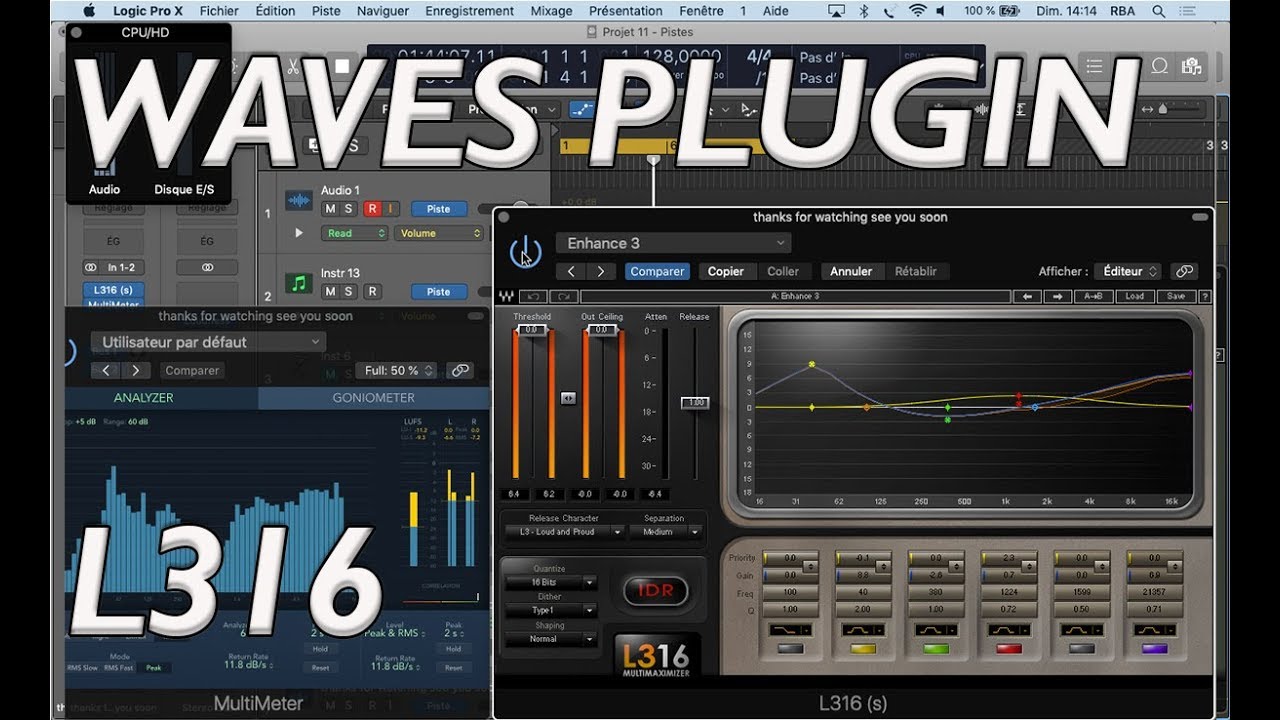The image size is (1280, 720).
Task: Click Waves previous preset left arrow
Action: pyautogui.click(x=1027, y=296)
